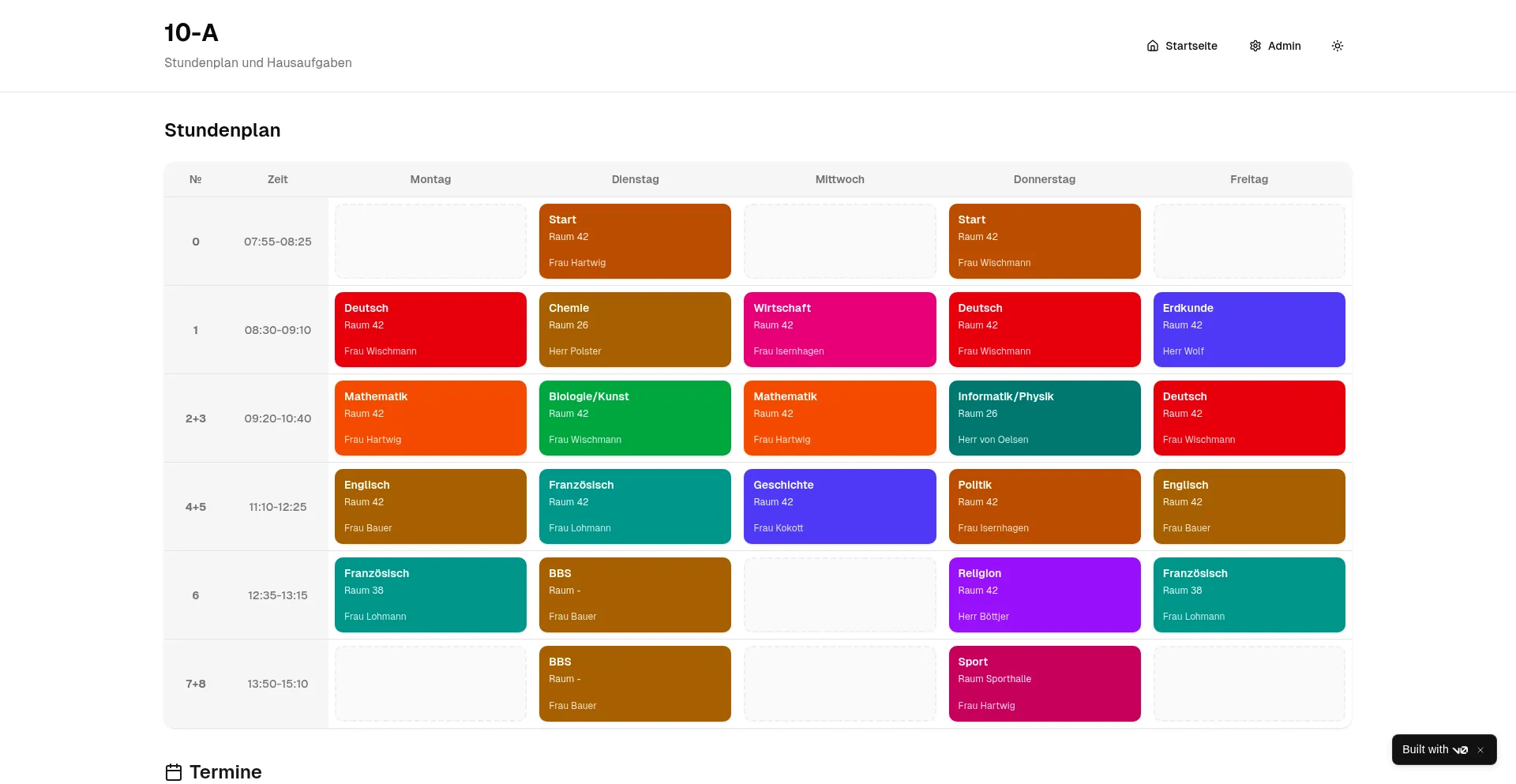Viewport: 1516px width, 784px height.
Task: Click the Religion lesson with Herr Böttjer
Action: (x=1044, y=595)
